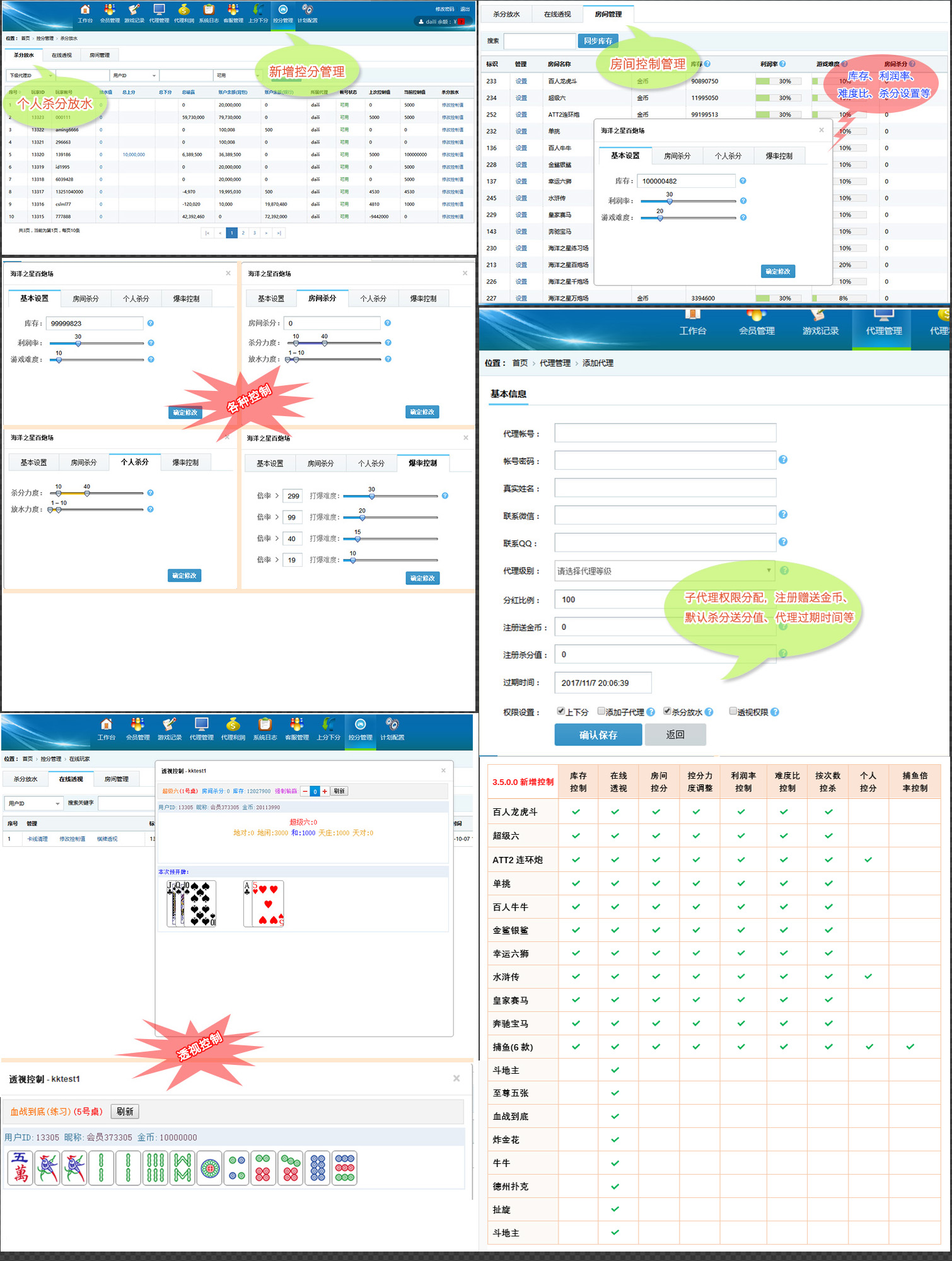Open the 请选择代理等级 dropdown
This screenshot has height=1261, width=952.
(665, 571)
